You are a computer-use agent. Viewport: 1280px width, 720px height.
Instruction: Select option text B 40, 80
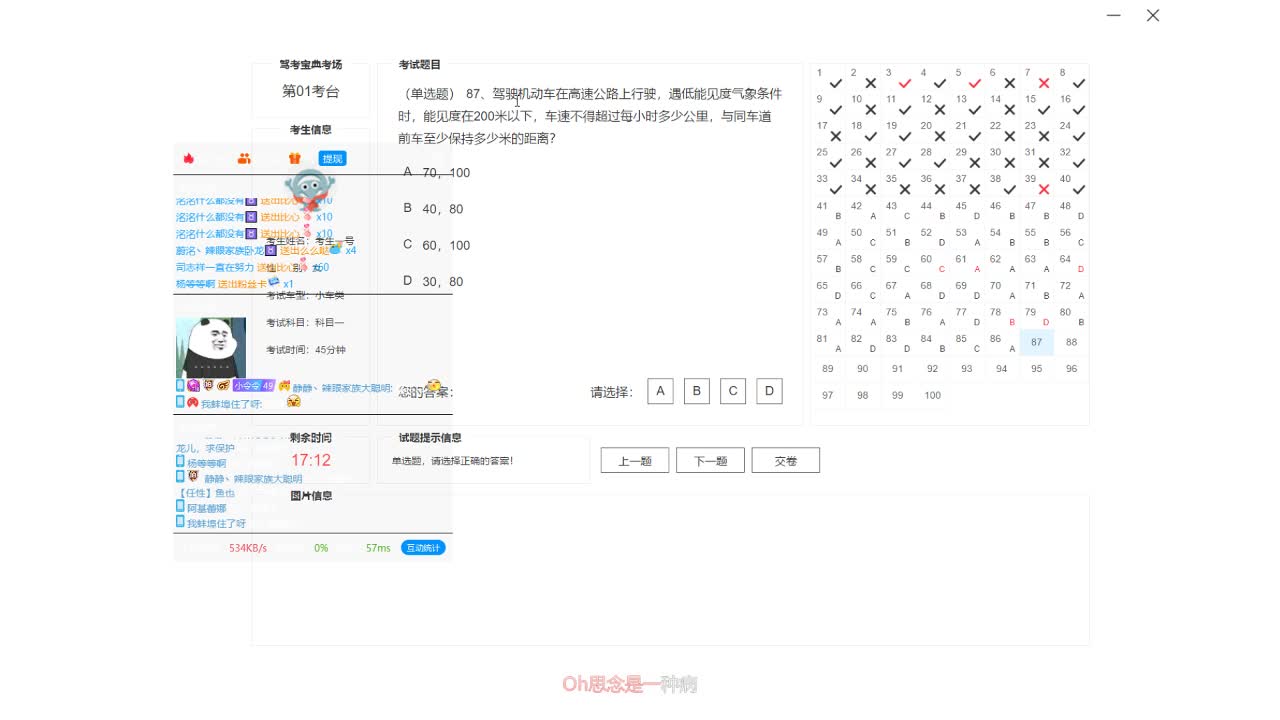pyautogui.click(x=433, y=209)
